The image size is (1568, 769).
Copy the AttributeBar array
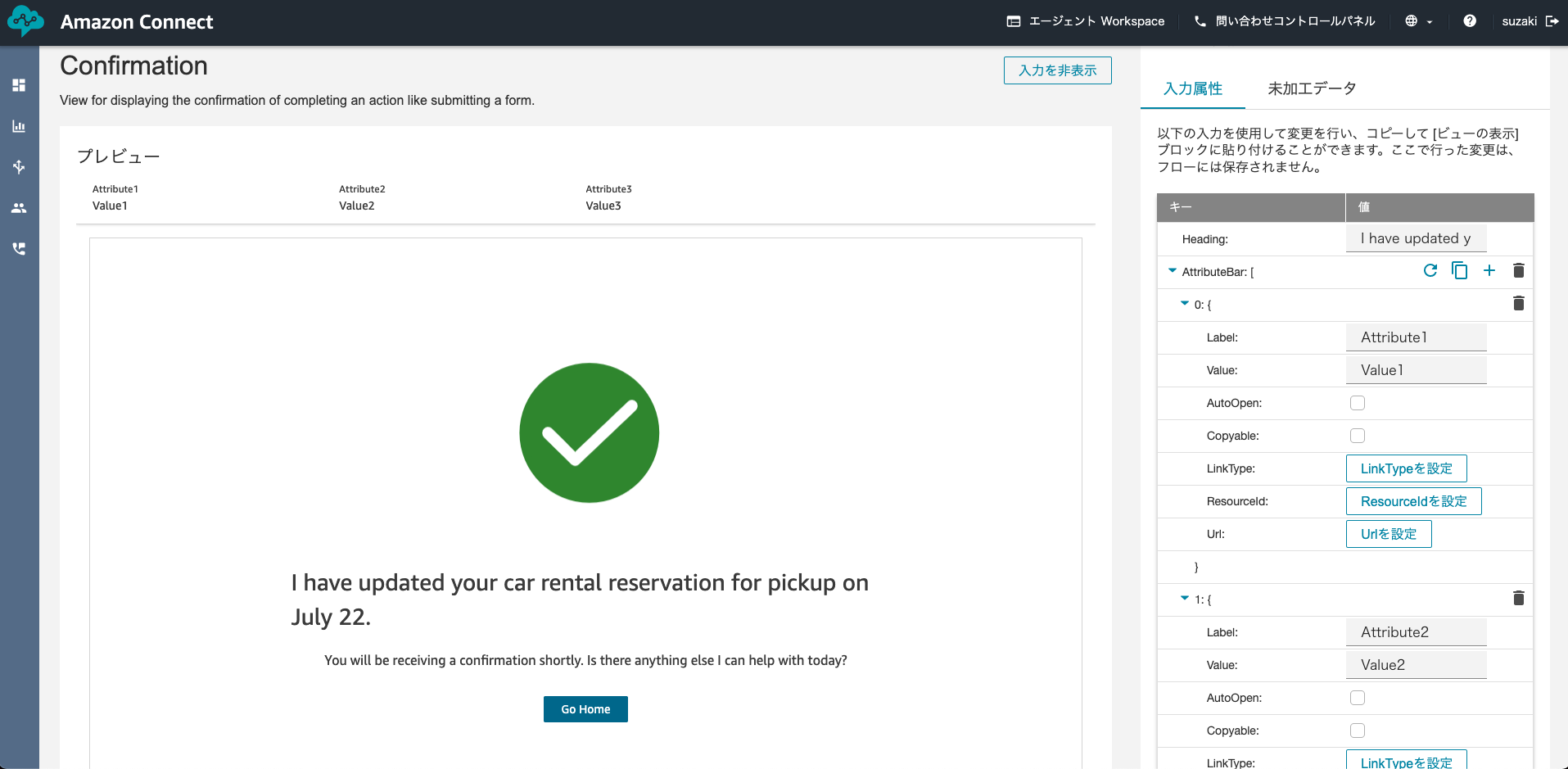click(1460, 270)
